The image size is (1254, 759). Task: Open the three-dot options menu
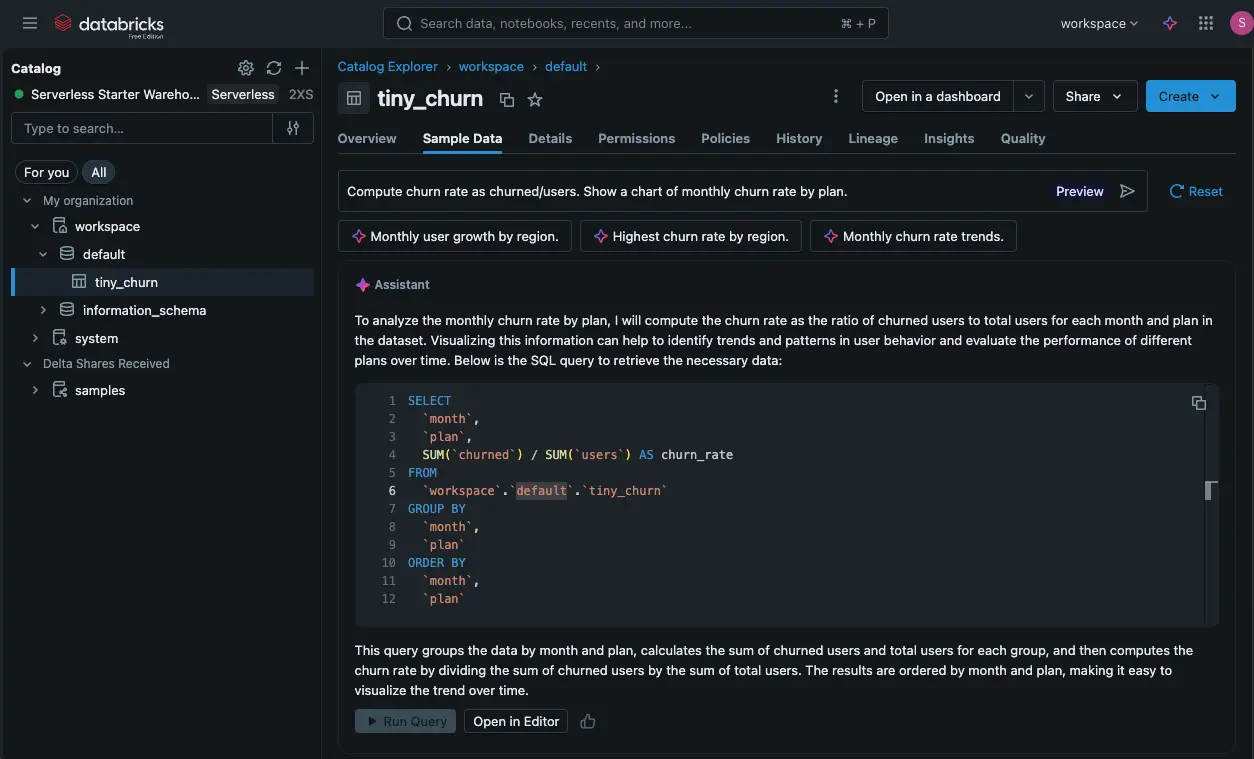click(x=836, y=95)
